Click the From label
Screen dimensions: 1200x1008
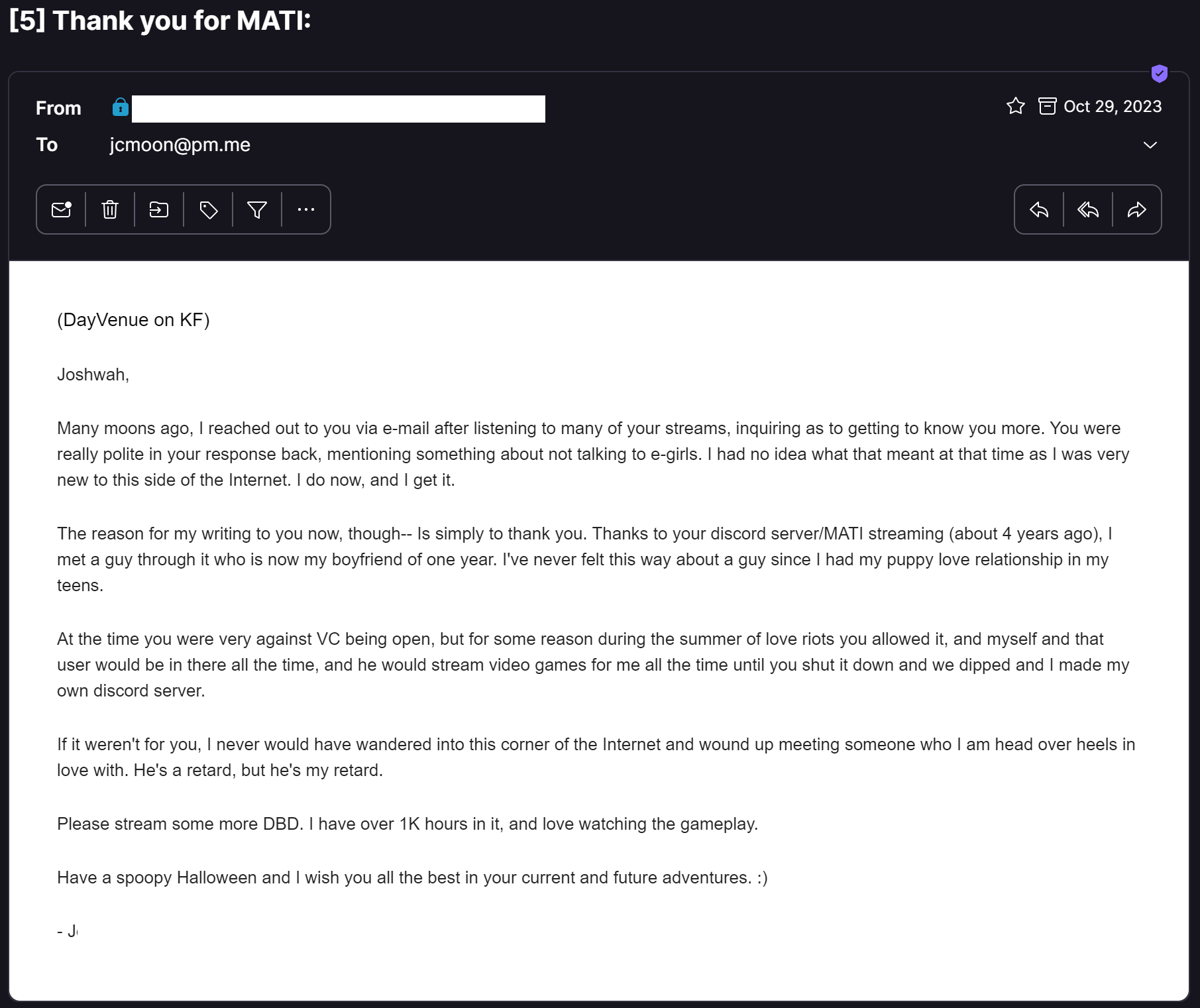coord(58,108)
